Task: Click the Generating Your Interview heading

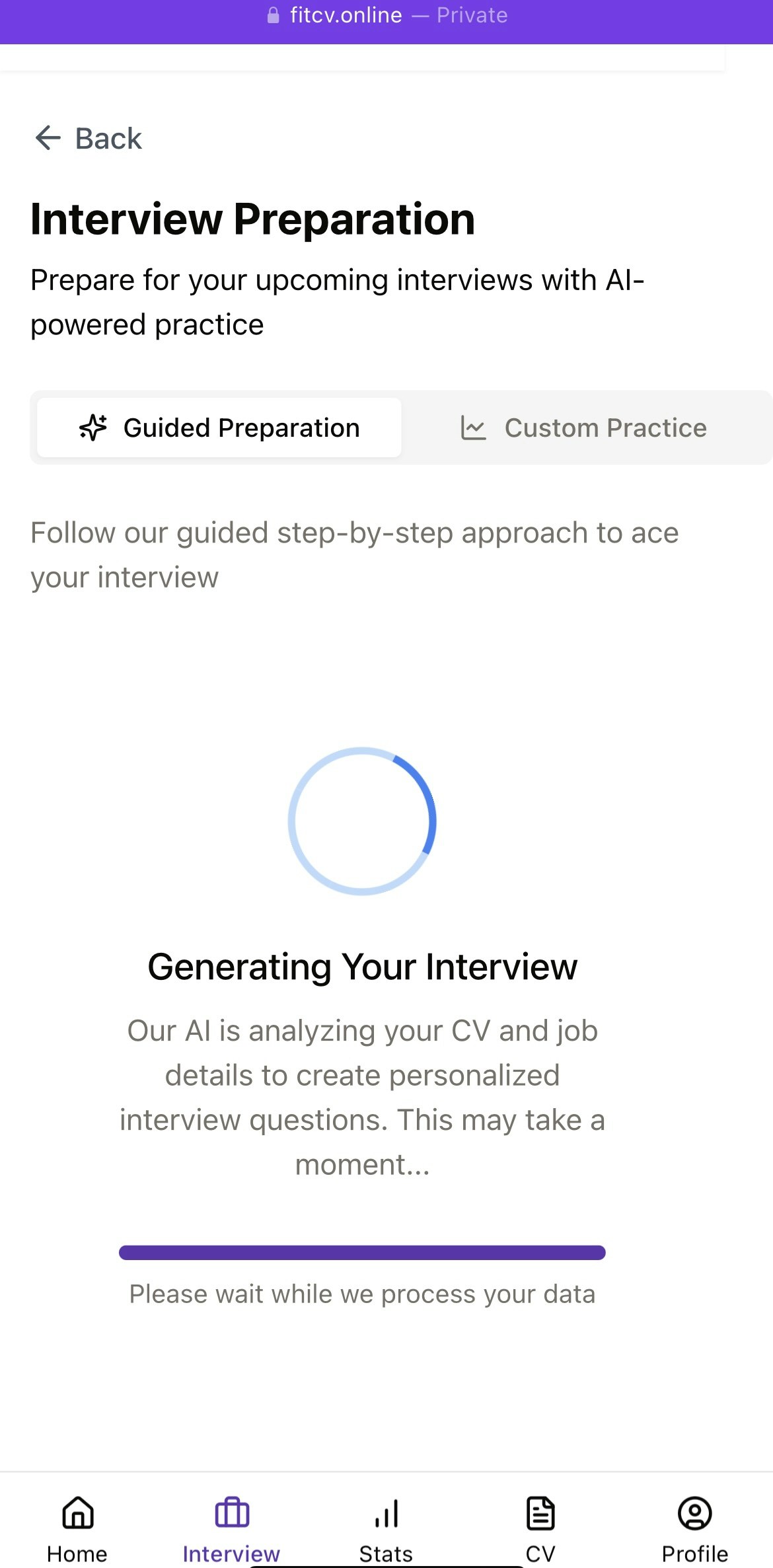Action: point(362,967)
